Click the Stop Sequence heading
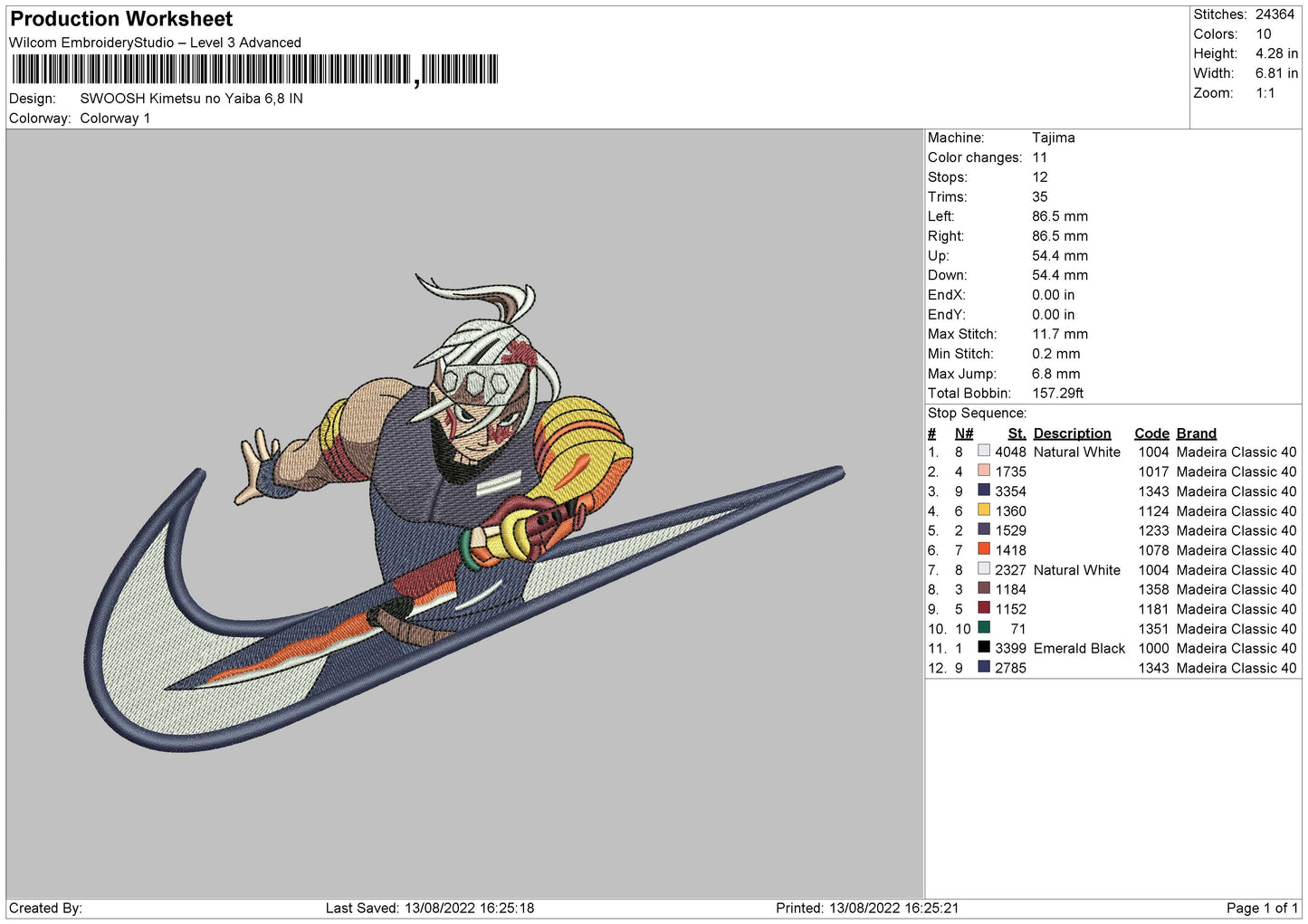Screen dimensions: 1308x924 point(978,414)
